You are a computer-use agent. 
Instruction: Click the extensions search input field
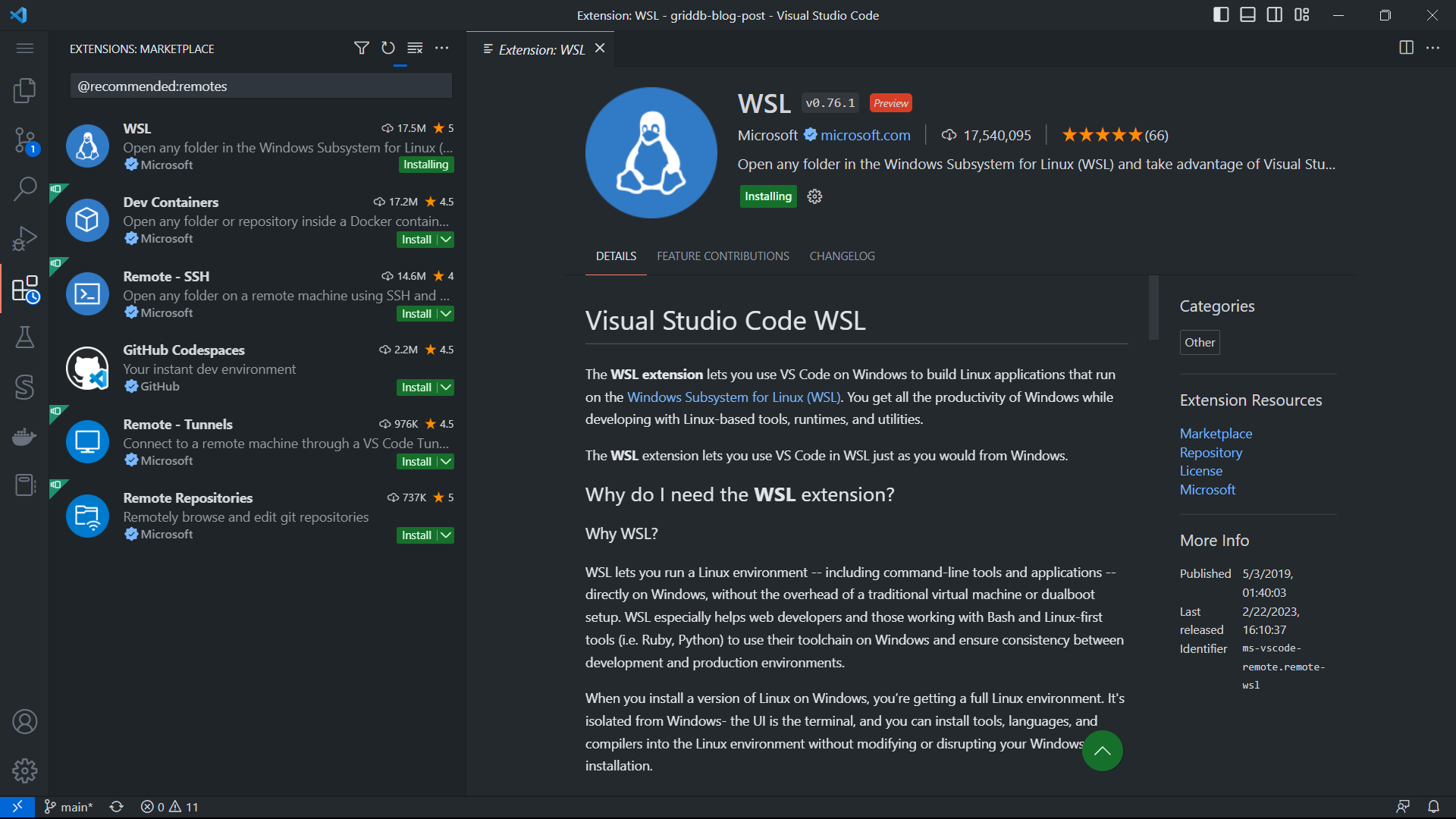pyautogui.click(x=261, y=86)
